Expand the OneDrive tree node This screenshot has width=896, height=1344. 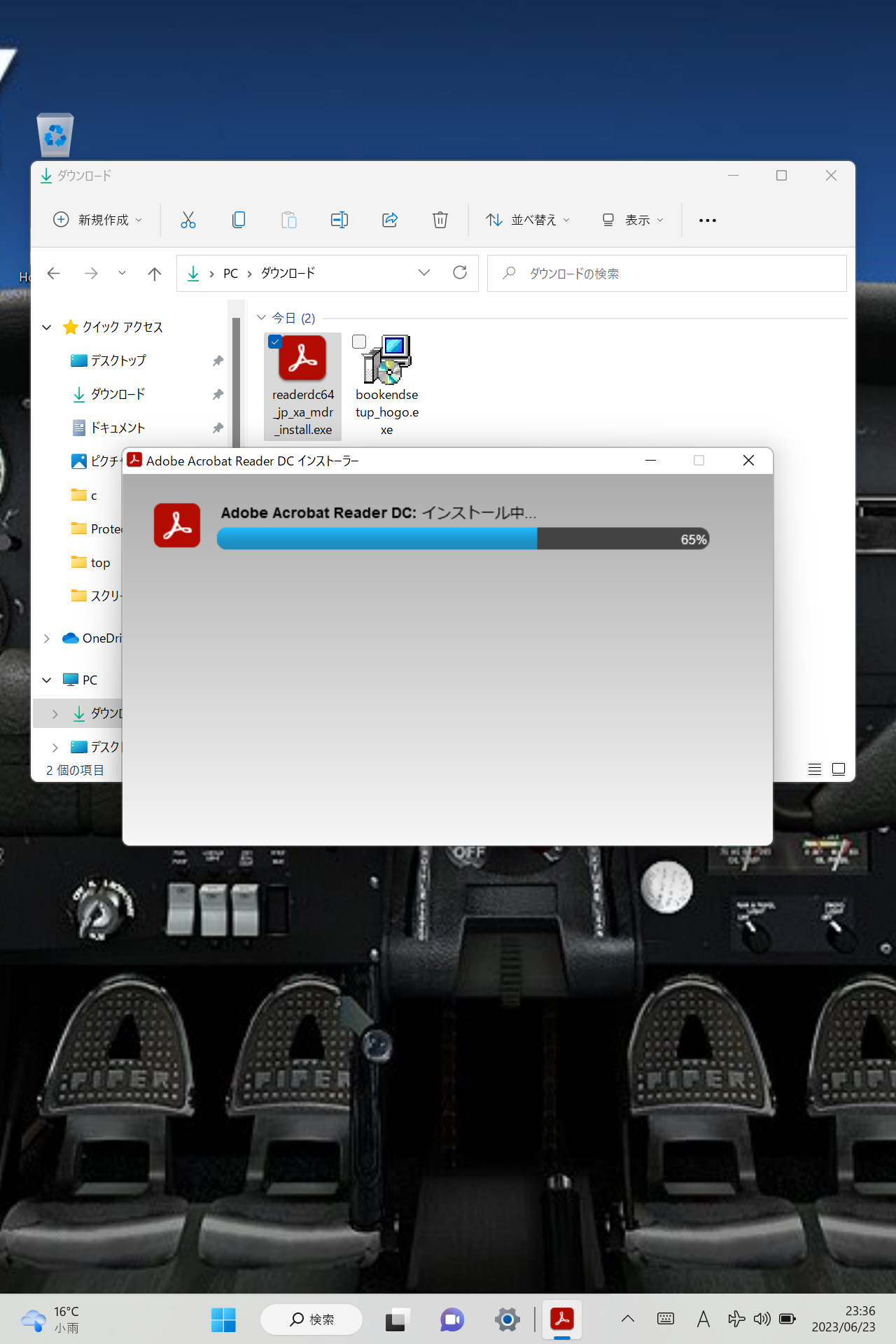(x=47, y=638)
